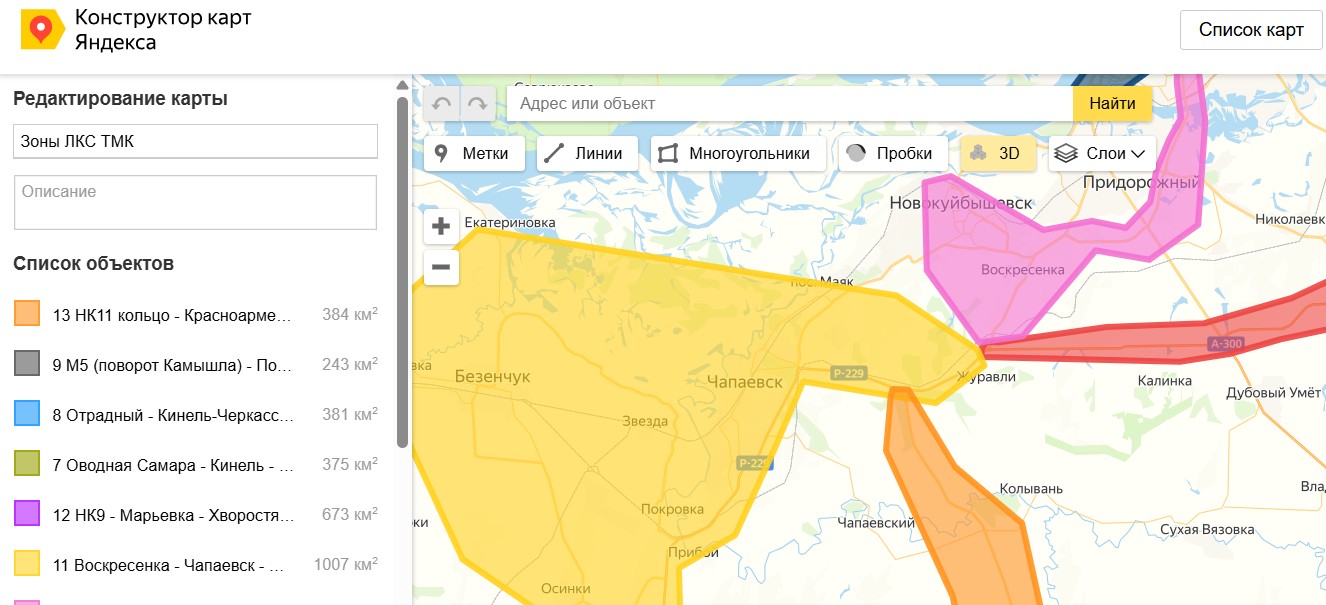
Task: Select object 12 НК9 - Марьевка - Хворостя…
Action: click(172, 515)
